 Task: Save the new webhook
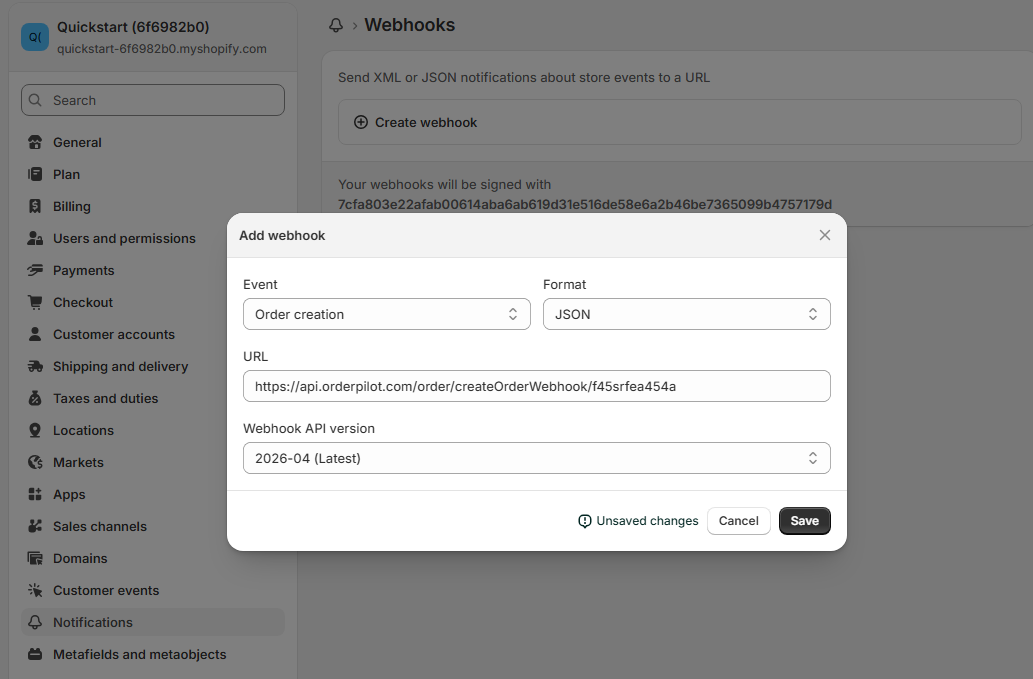pyautogui.click(x=804, y=520)
